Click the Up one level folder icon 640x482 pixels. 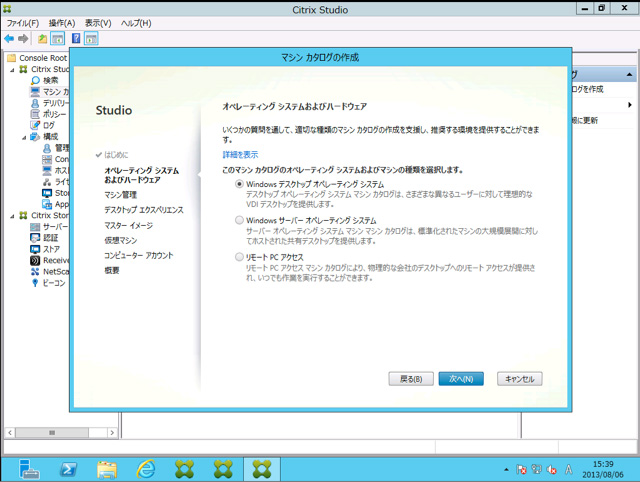[x=42, y=39]
